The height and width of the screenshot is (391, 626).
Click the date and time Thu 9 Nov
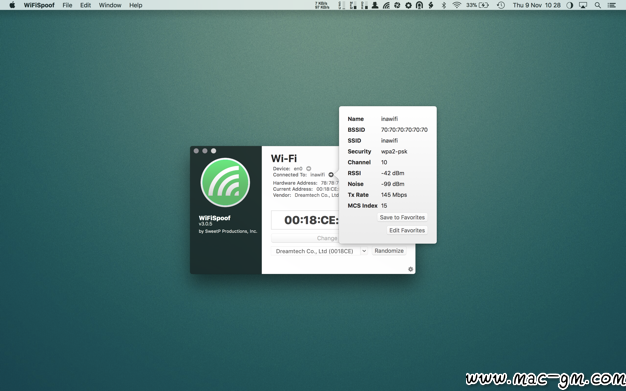pos(537,5)
